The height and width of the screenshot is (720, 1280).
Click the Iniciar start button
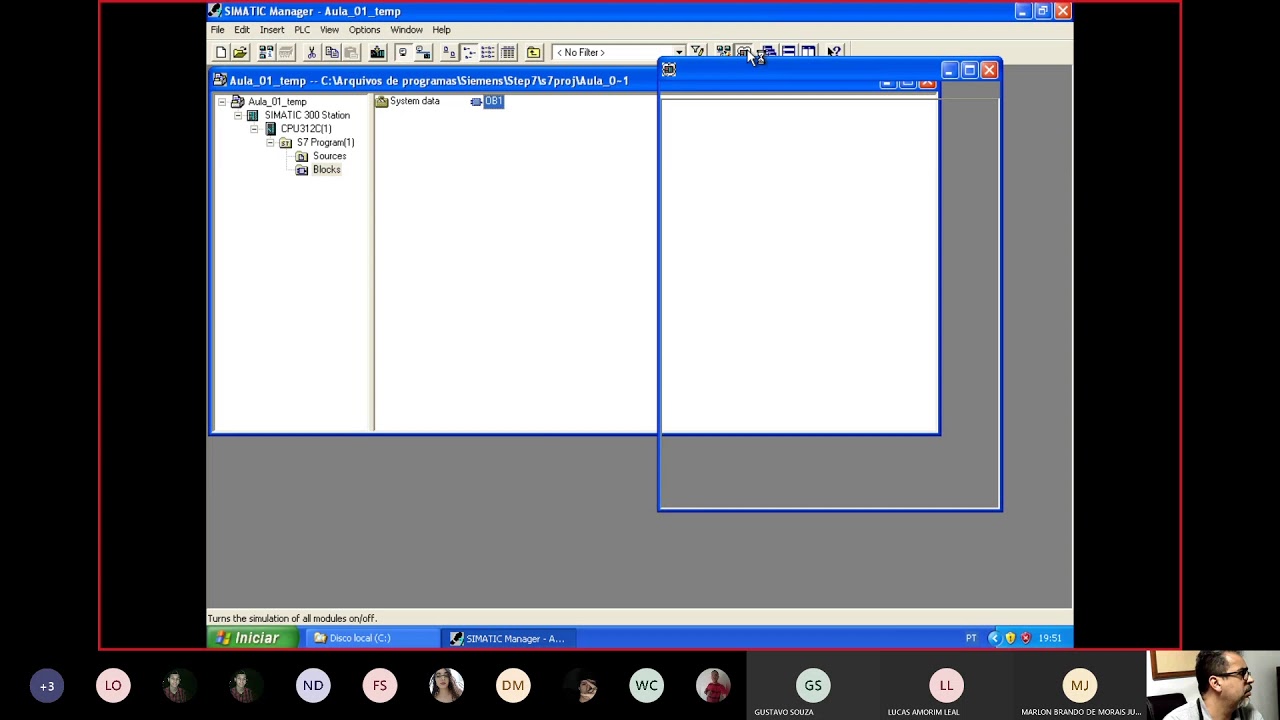pyautogui.click(x=250, y=638)
